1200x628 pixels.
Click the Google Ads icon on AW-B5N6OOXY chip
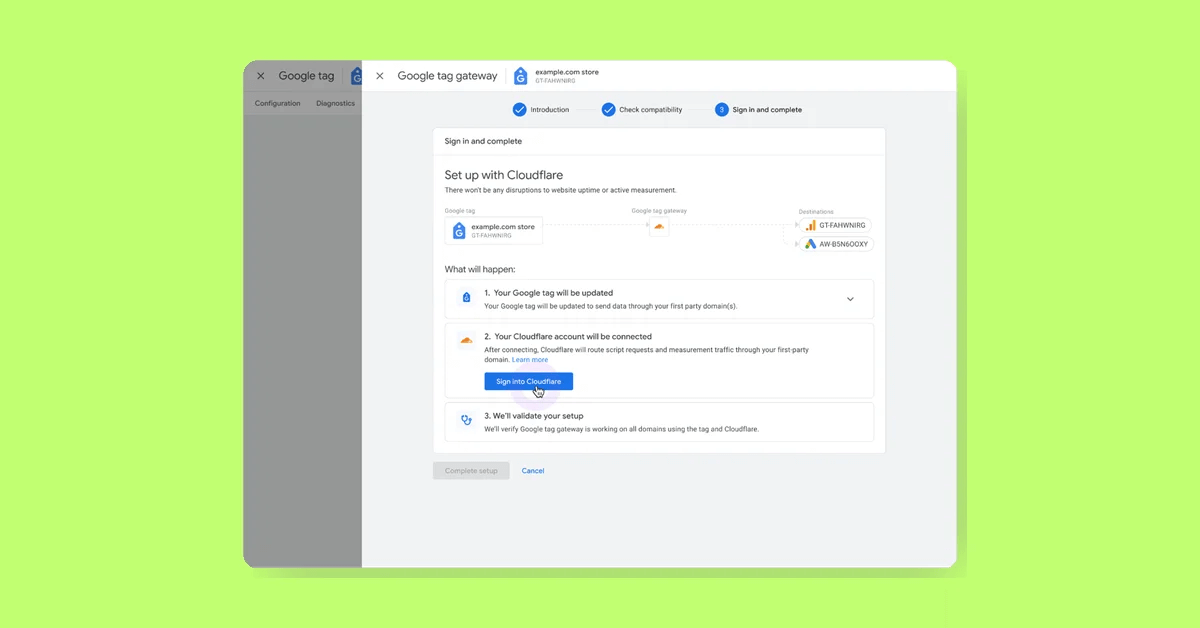[x=809, y=243]
